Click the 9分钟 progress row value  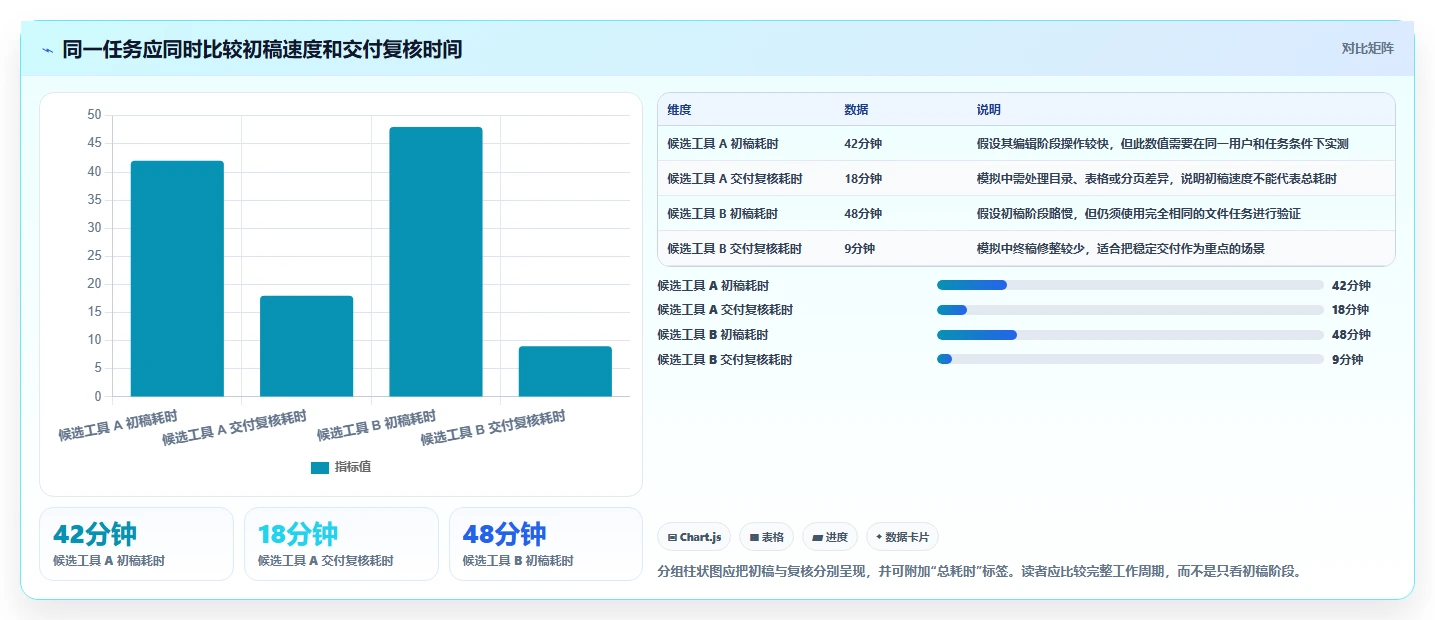click(x=1347, y=359)
